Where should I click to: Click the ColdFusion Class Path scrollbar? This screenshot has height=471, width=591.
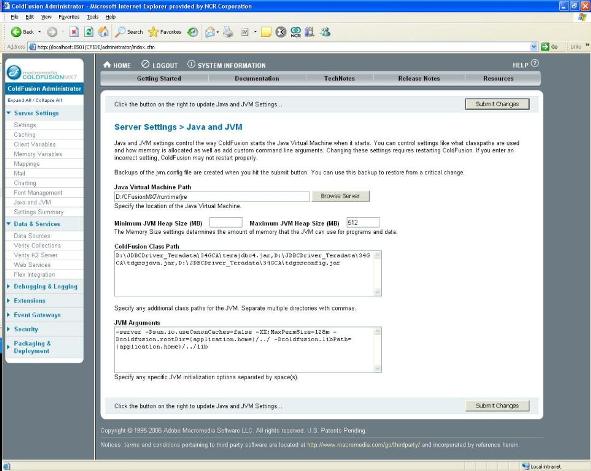(x=377, y=274)
